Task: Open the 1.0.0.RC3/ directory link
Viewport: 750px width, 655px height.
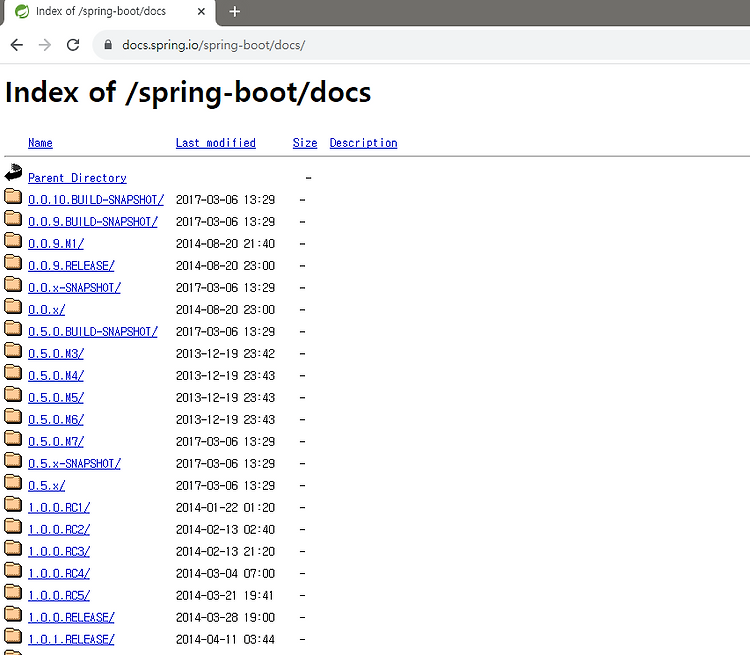Action: pyautogui.click(x=59, y=552)
